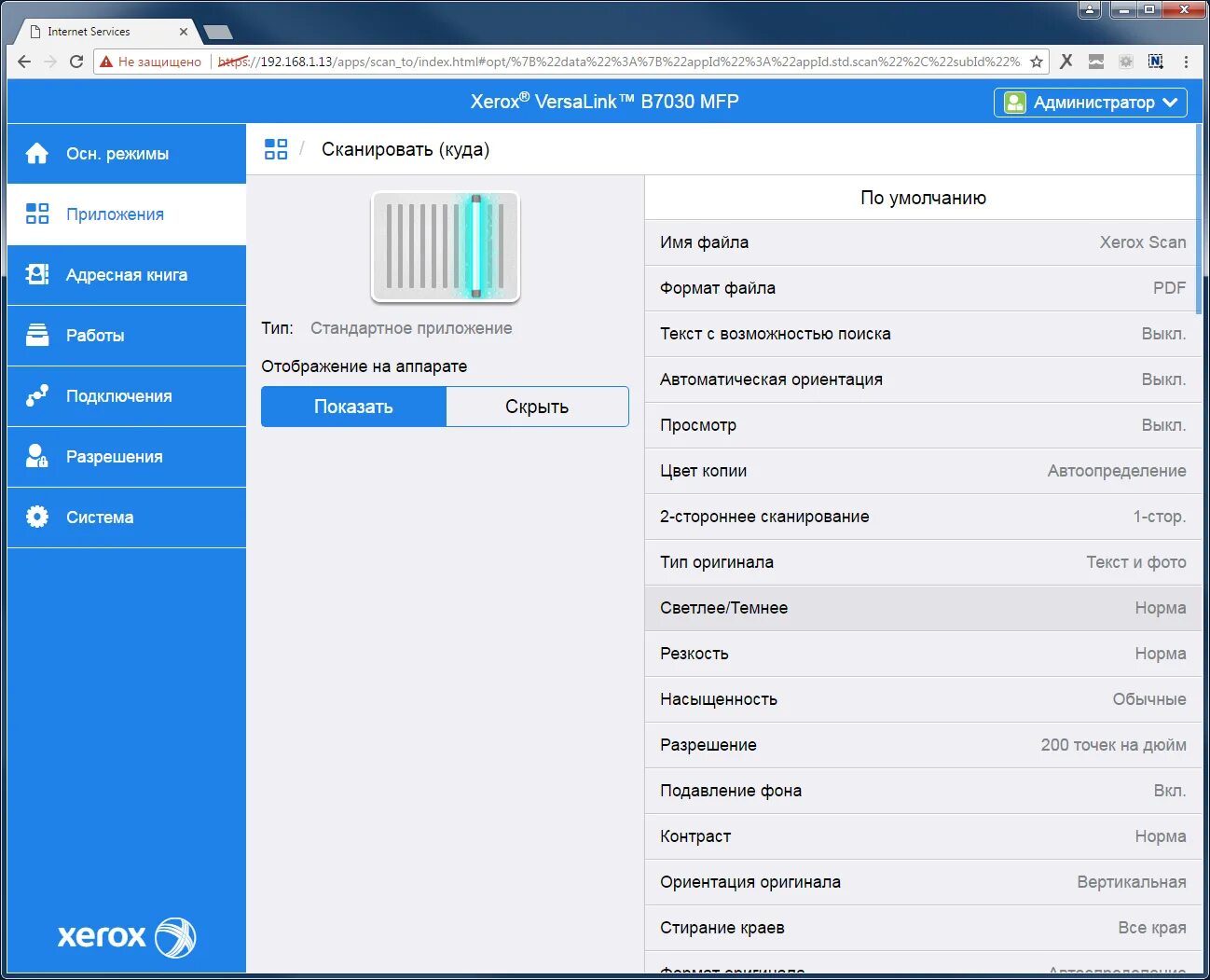
Task: Open Подключения section
Action: point(127,396)
